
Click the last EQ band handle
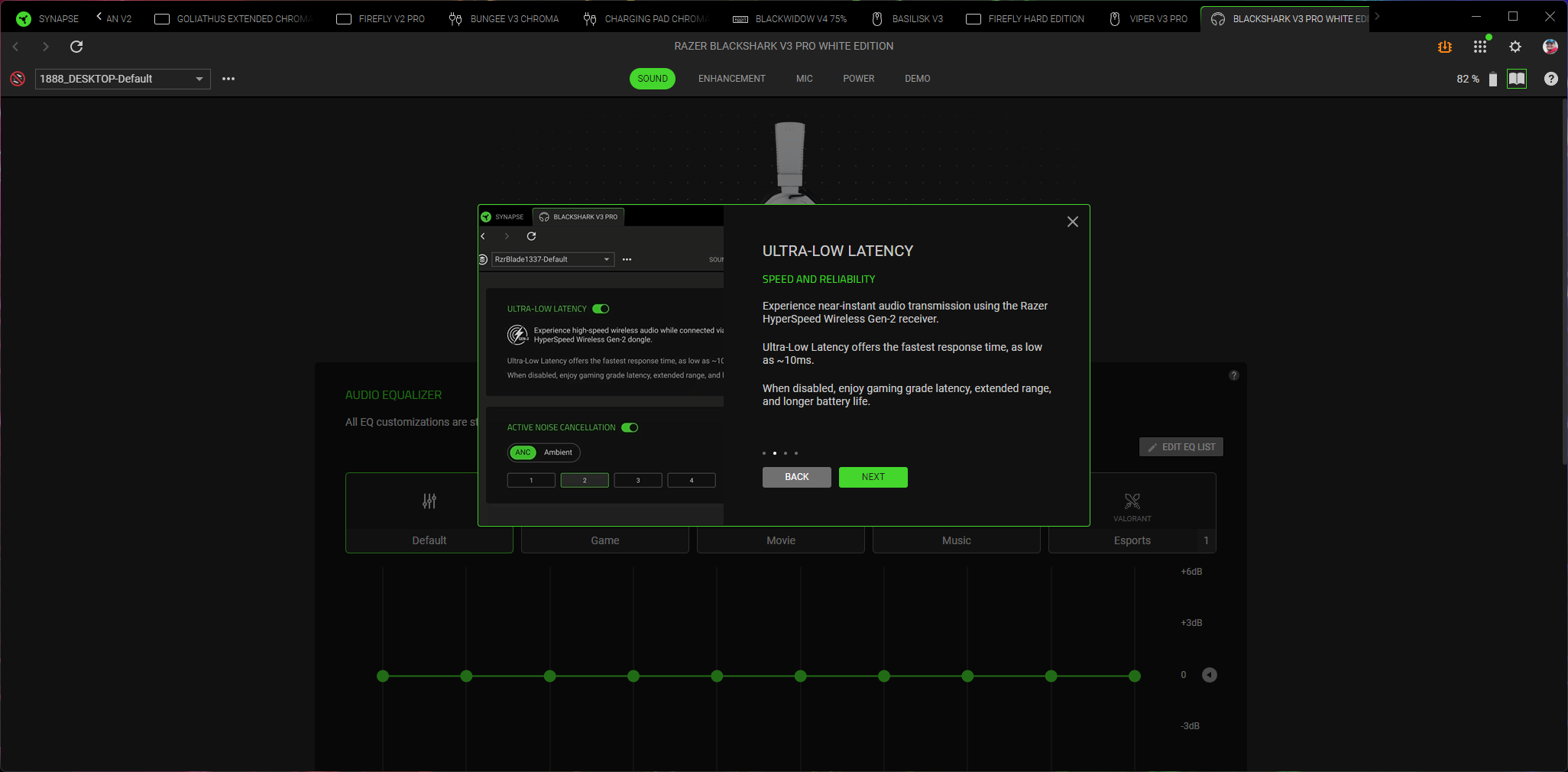click(x=1135, y=676)
